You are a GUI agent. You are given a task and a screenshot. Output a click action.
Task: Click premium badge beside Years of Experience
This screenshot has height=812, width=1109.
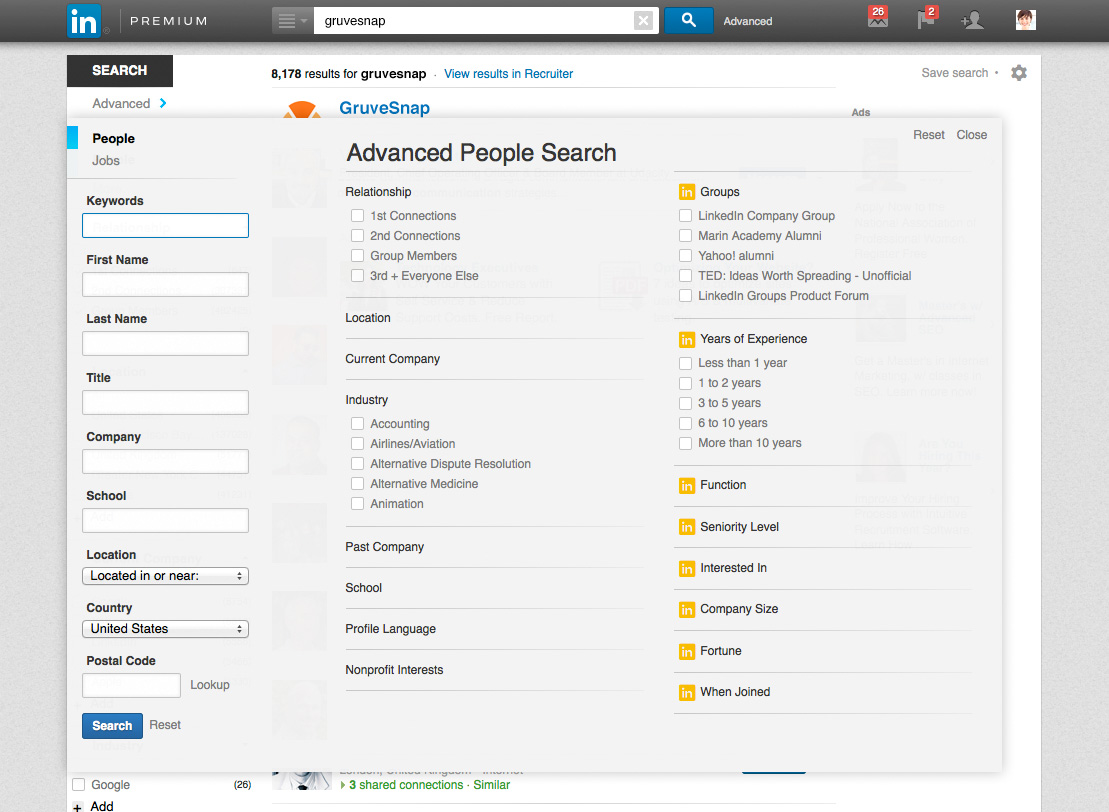[x=687, y=340]
